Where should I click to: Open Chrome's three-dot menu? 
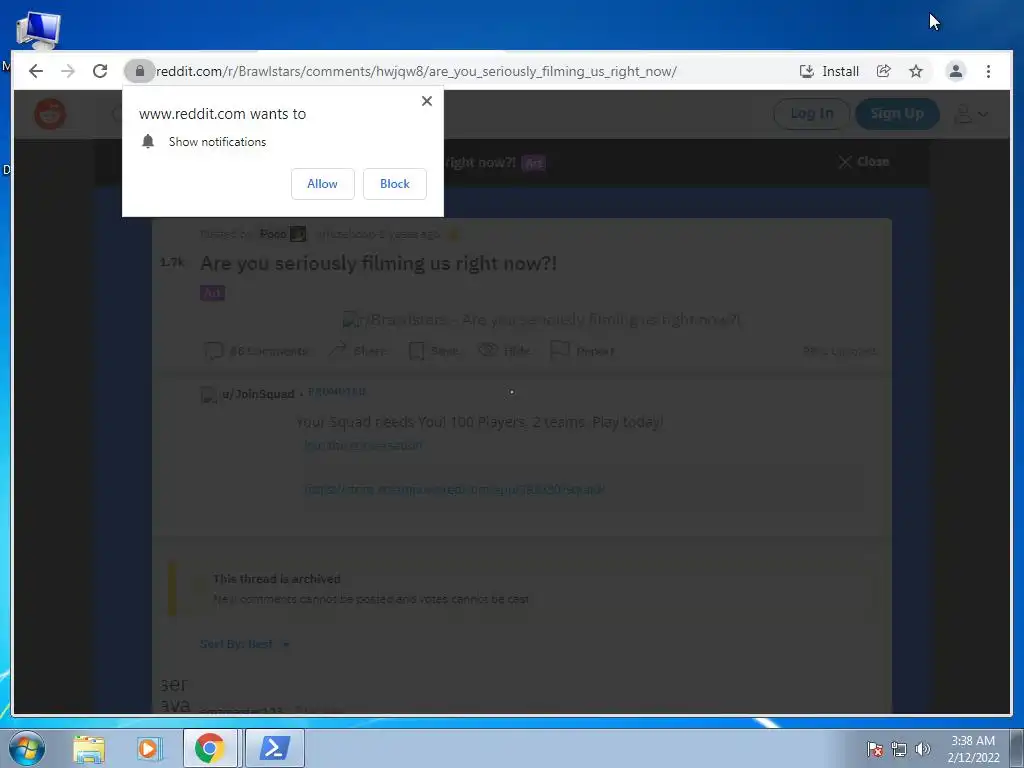click(x=988, y=71)
